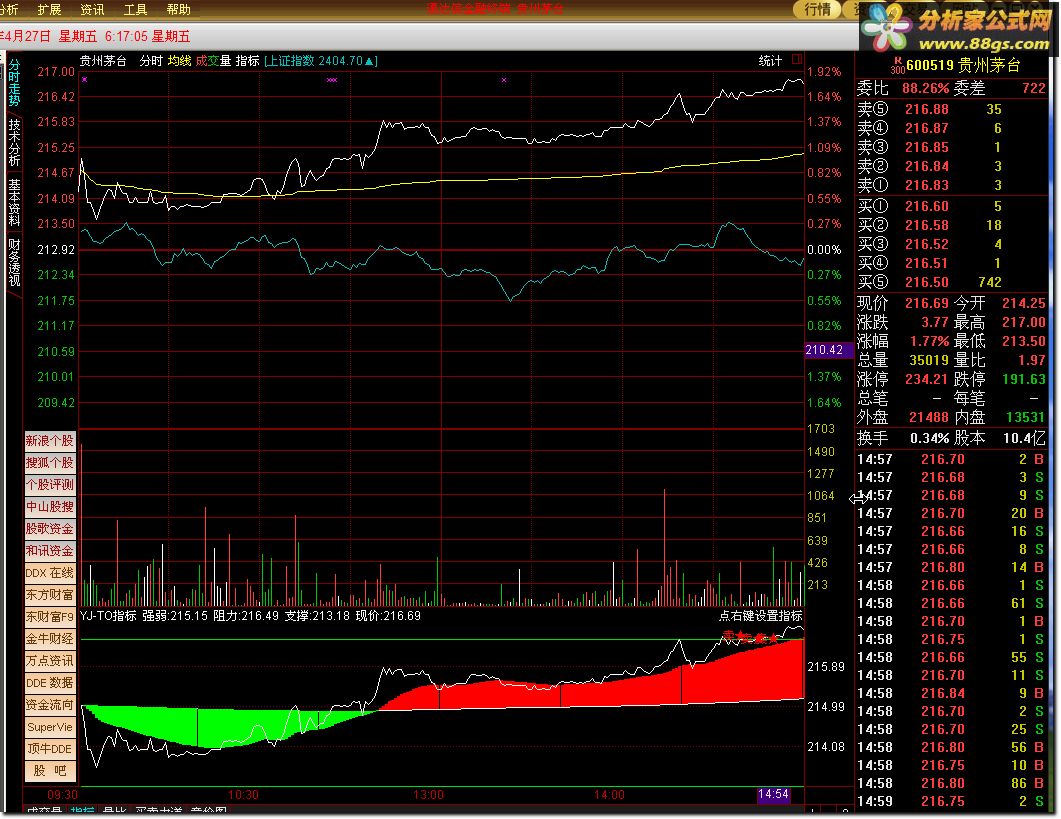Open the 扩展 menu
This screenshot has height=819, width=1061.
coord(49,9)
